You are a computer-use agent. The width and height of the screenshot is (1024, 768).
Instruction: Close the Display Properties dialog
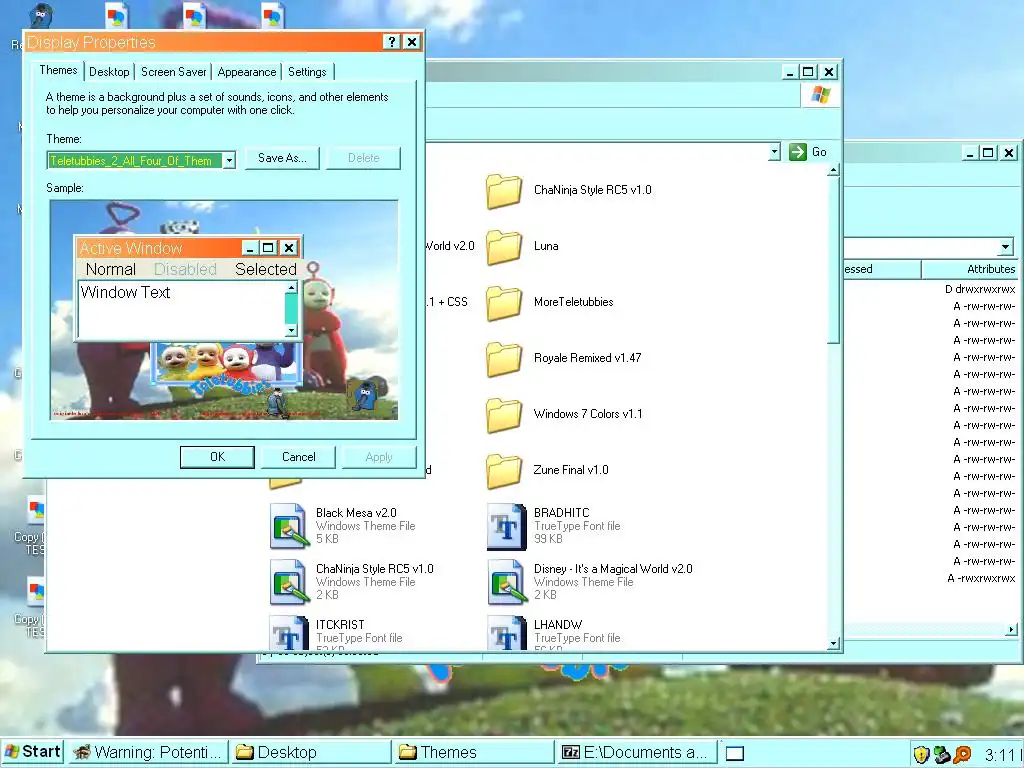coord(411,42)
